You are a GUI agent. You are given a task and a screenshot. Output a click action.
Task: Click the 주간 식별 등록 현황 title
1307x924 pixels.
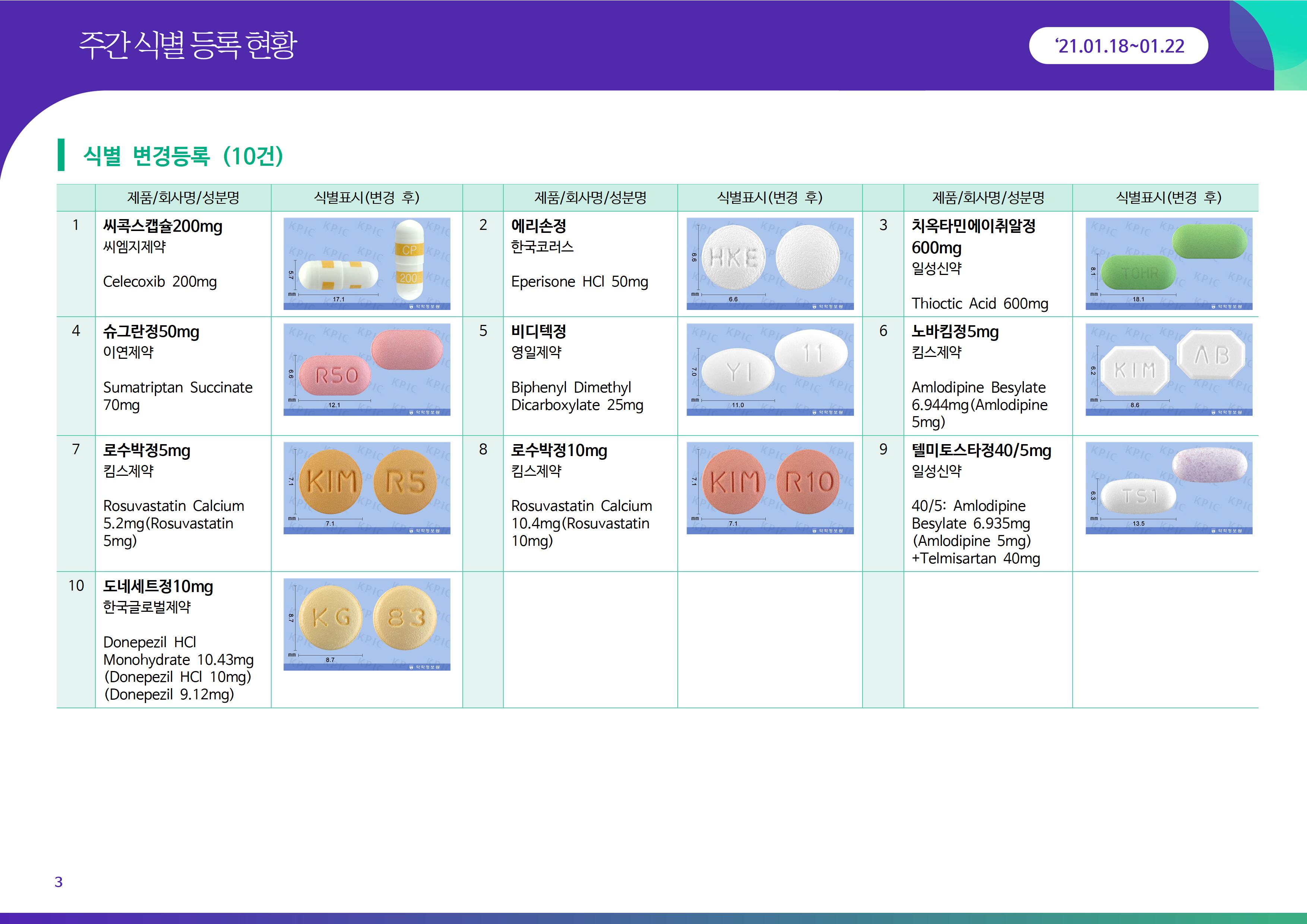188,45
